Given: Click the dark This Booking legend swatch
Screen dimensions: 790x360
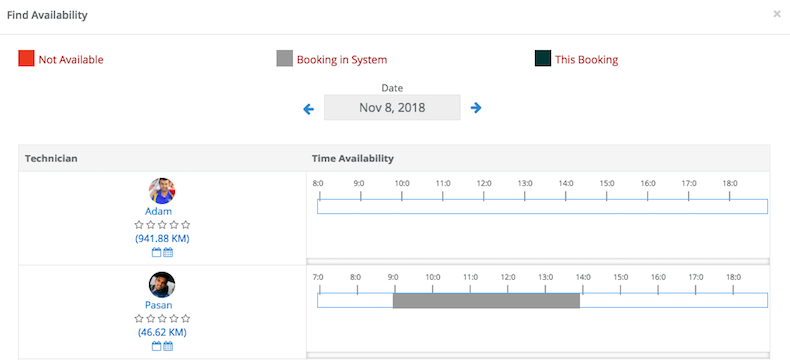Looking at the screenshot, I should (543, 58).
